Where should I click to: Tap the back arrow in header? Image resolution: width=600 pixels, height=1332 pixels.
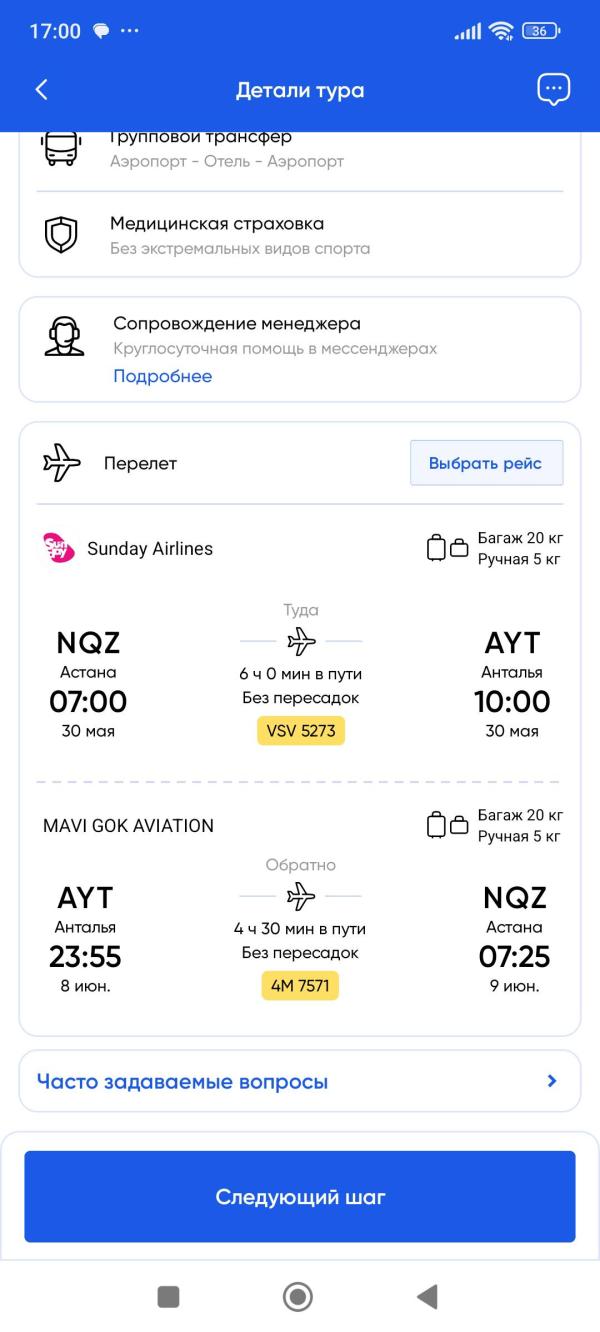41,89
